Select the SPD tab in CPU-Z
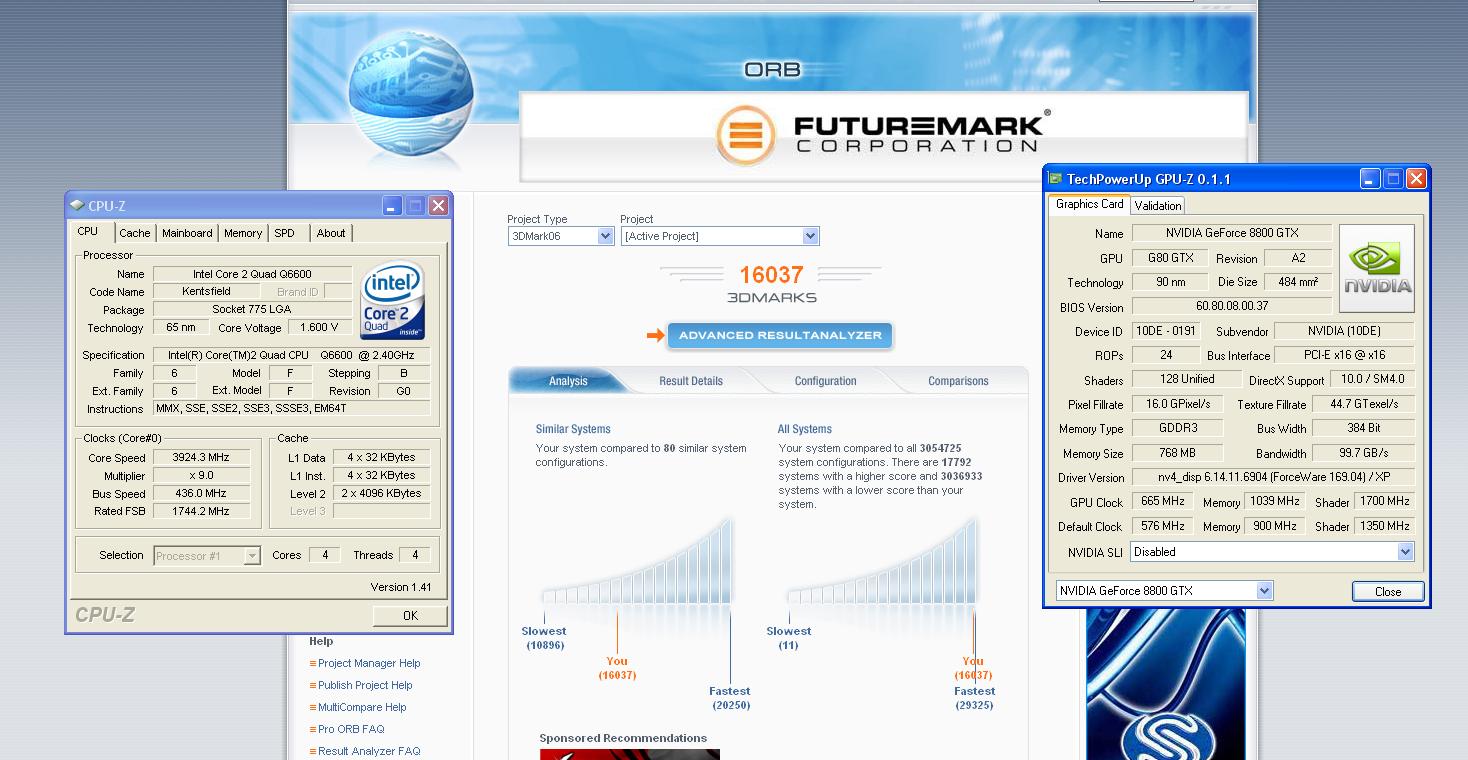Screen dimensions: 1468x760 [285, 233]
